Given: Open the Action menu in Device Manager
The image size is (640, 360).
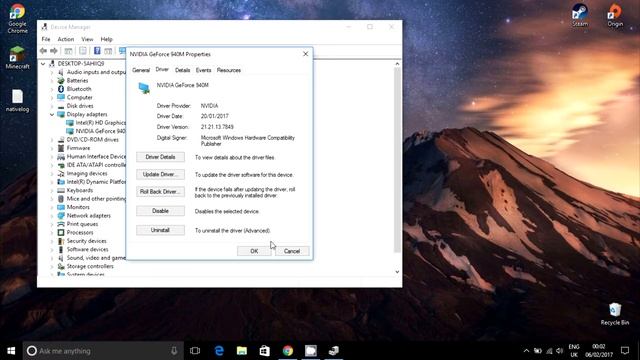Looking at the screenshot, I should pos(66,39).
